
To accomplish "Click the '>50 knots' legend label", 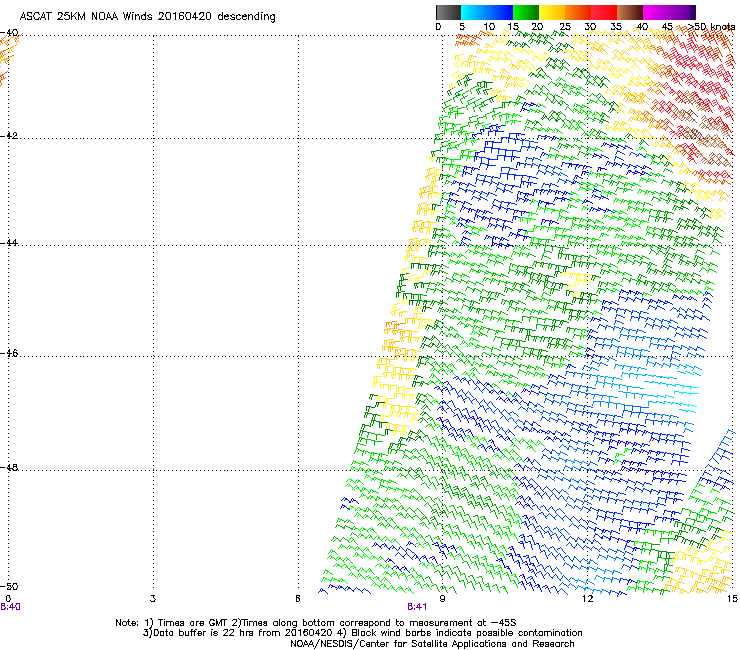I will click(x=711, y=27).
